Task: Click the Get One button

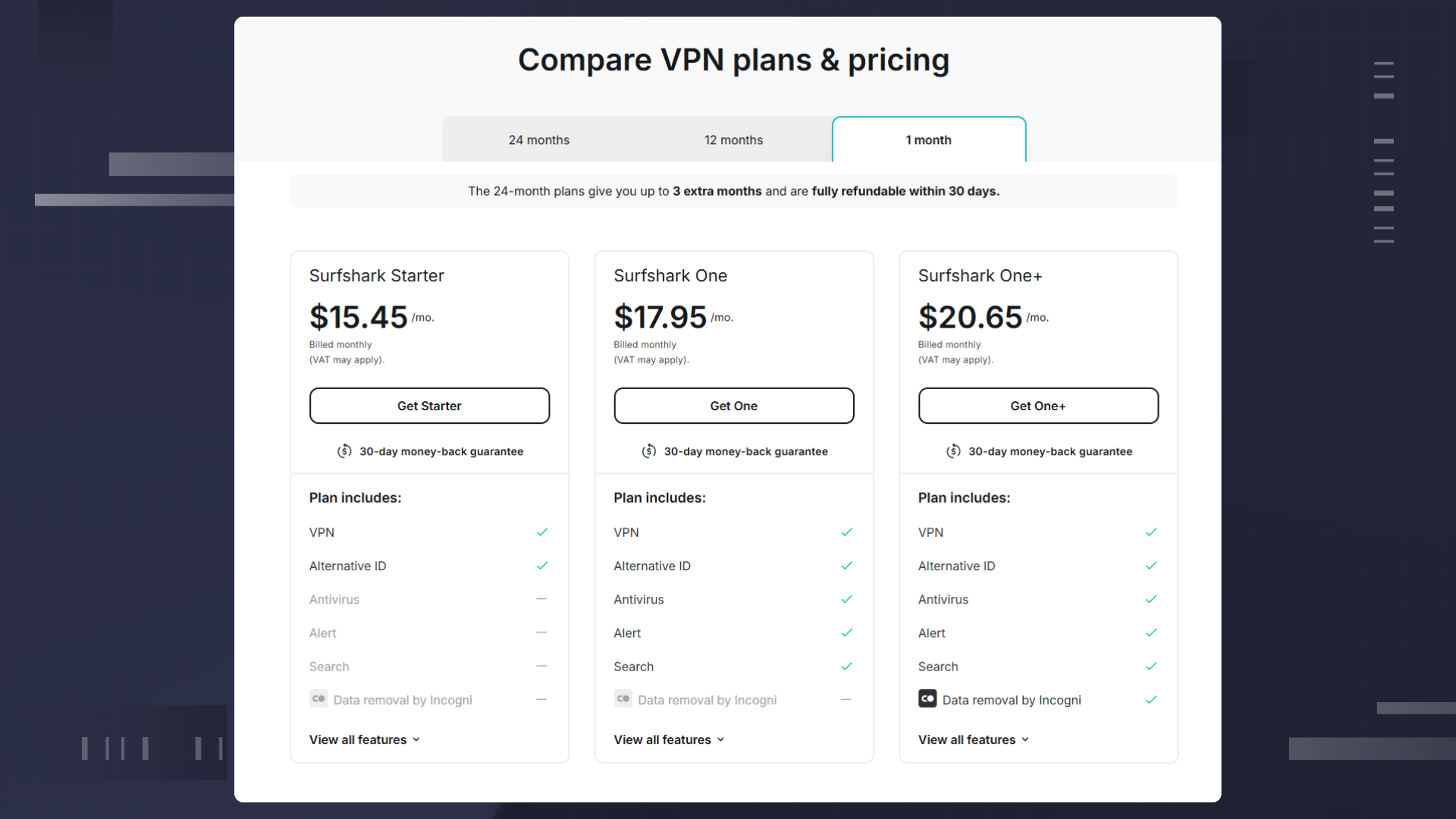Action: [x=733, y=406]
